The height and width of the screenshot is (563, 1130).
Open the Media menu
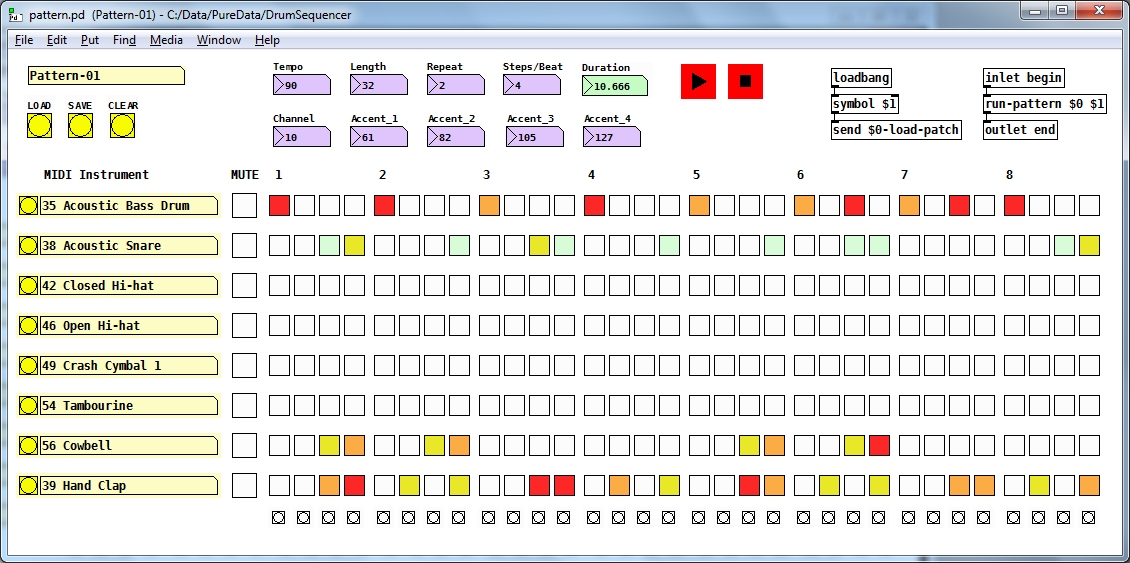pos(166,40)
